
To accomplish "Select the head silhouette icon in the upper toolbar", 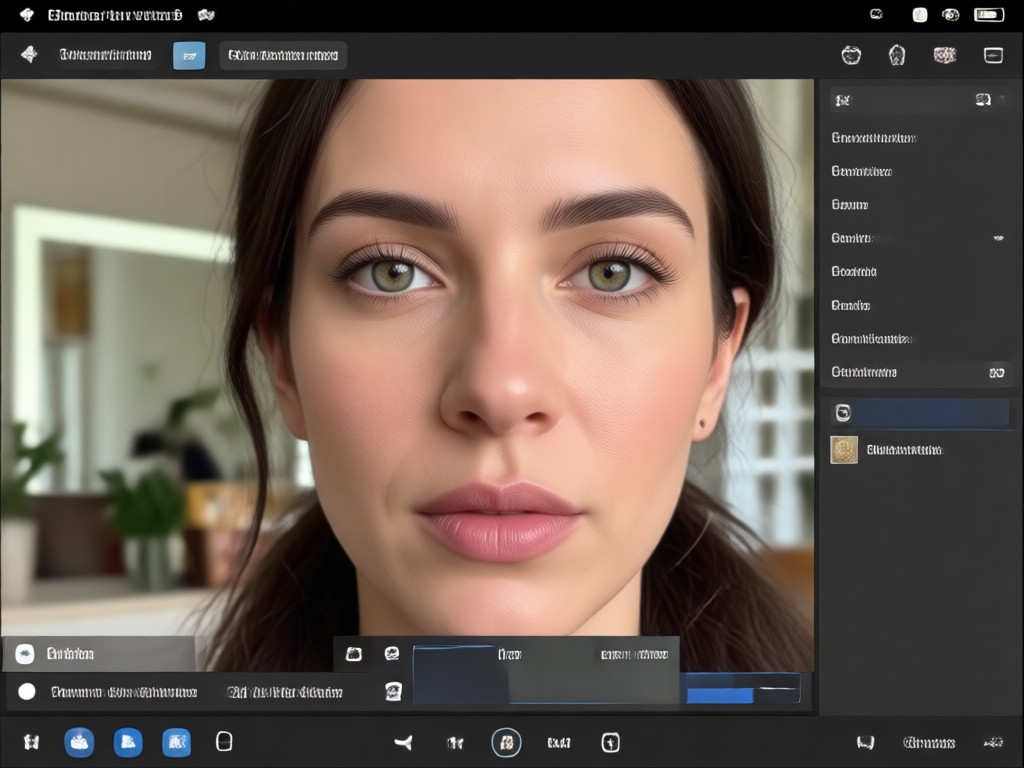I will click(x=897, y=55).
